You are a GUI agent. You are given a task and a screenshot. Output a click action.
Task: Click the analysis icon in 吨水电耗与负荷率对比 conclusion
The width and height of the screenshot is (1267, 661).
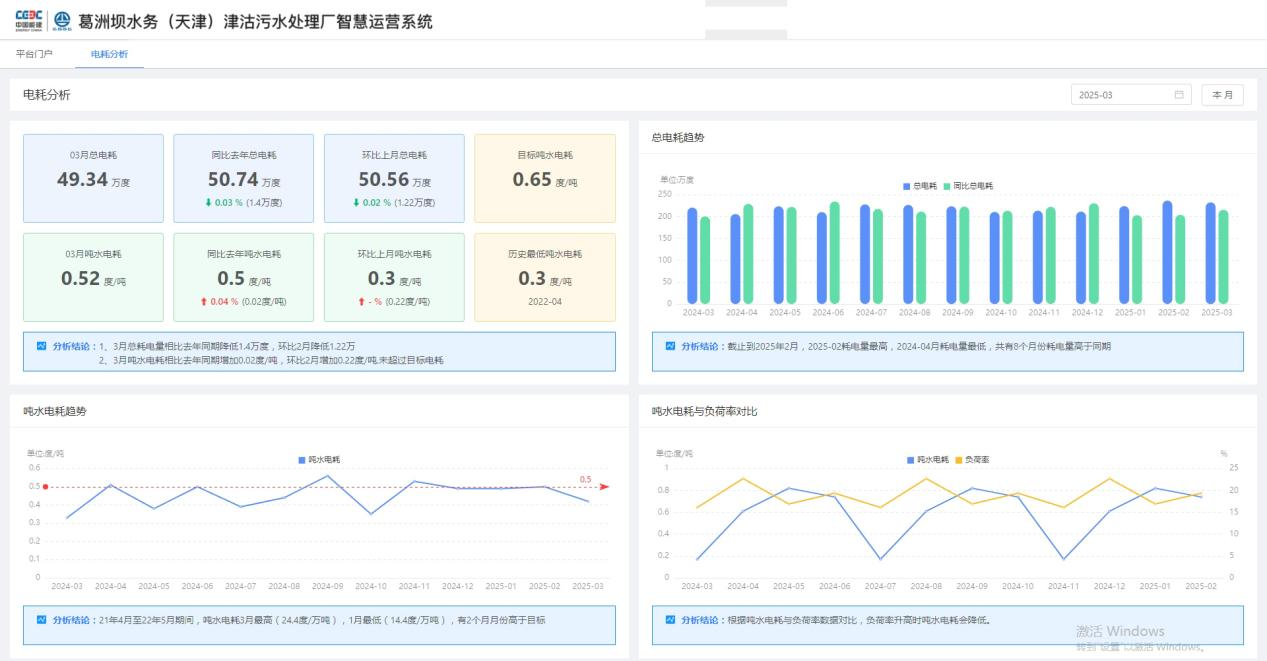click(670, 620)
